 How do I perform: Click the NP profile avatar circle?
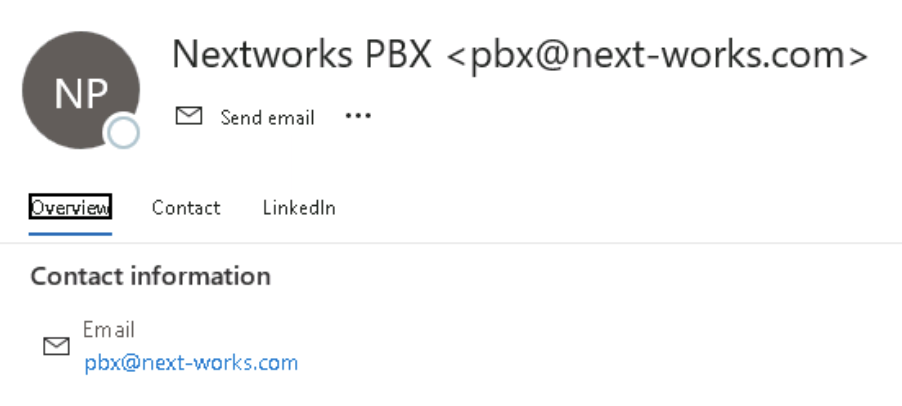81,90
